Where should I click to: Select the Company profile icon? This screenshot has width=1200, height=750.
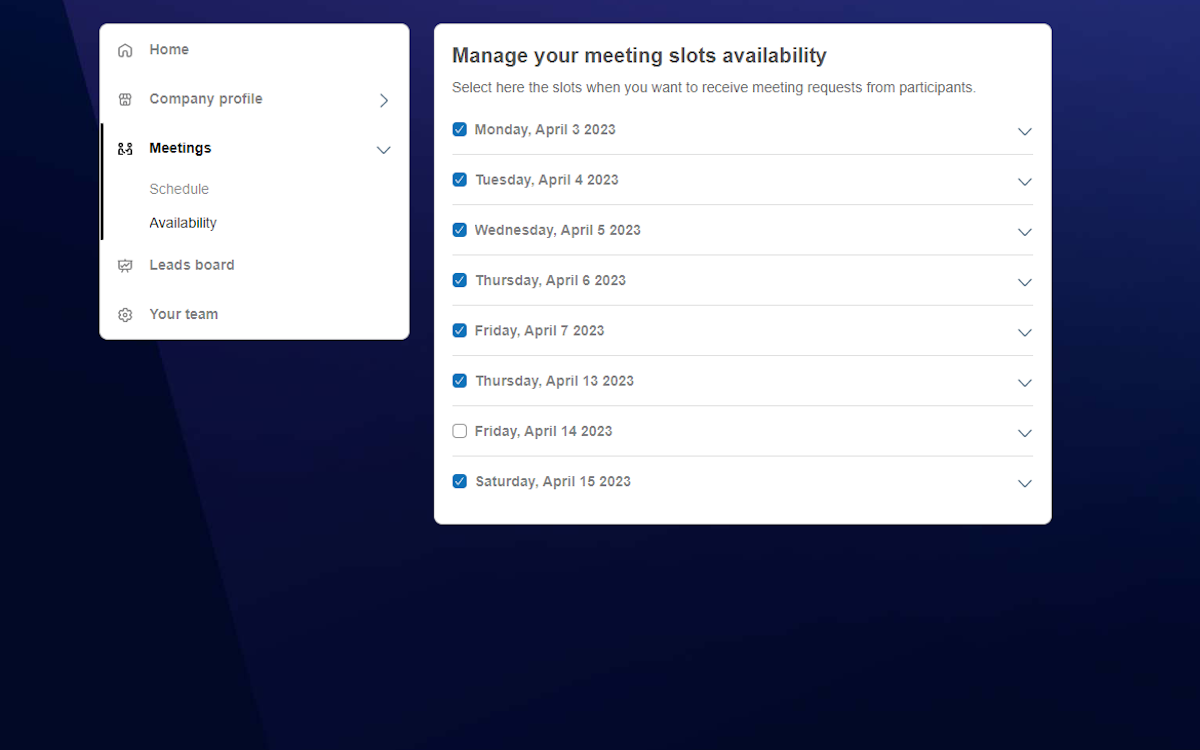pos(124,99)
